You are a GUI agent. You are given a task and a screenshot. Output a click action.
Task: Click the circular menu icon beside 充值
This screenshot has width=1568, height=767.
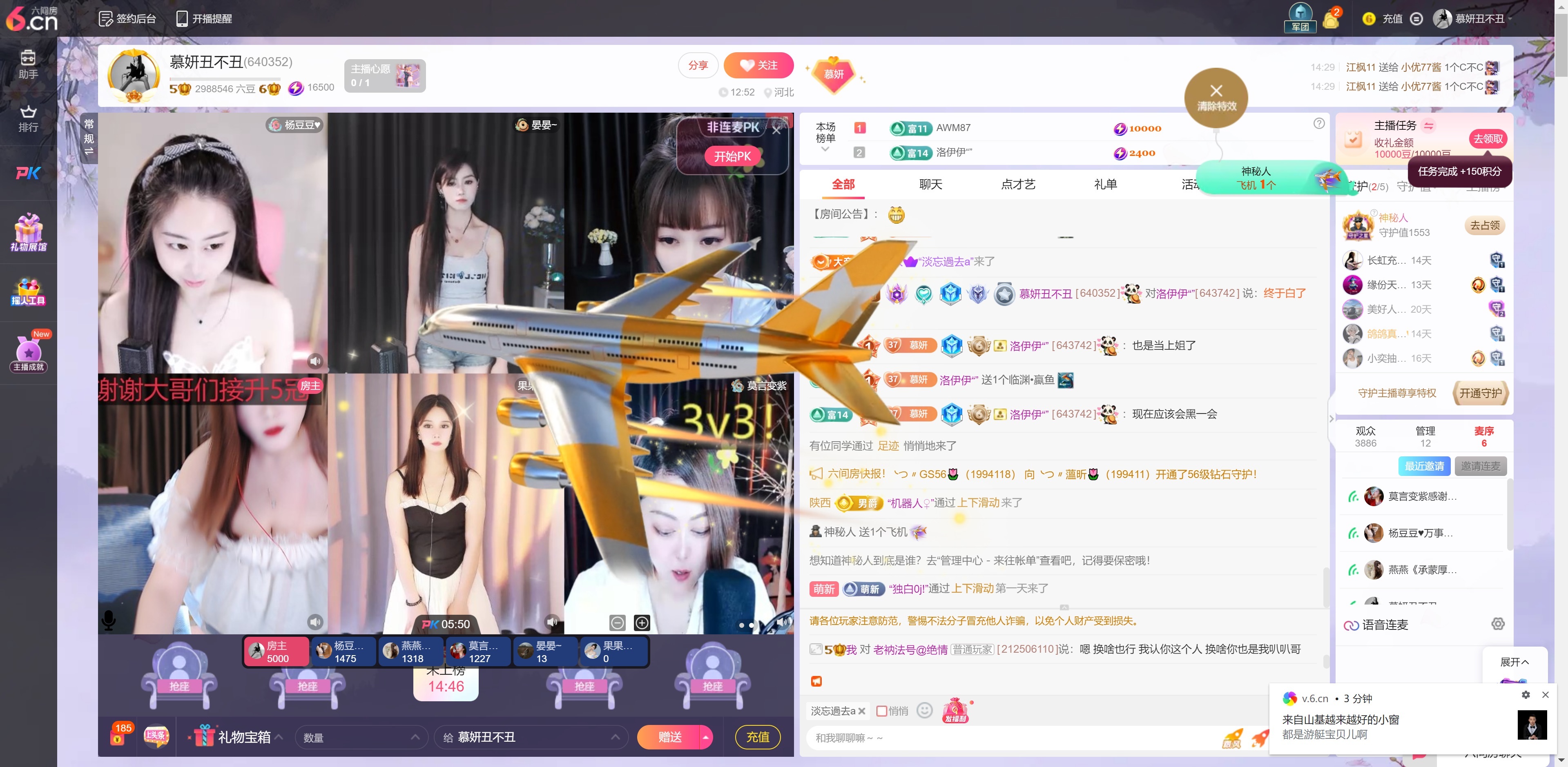tap(1416, 19)
